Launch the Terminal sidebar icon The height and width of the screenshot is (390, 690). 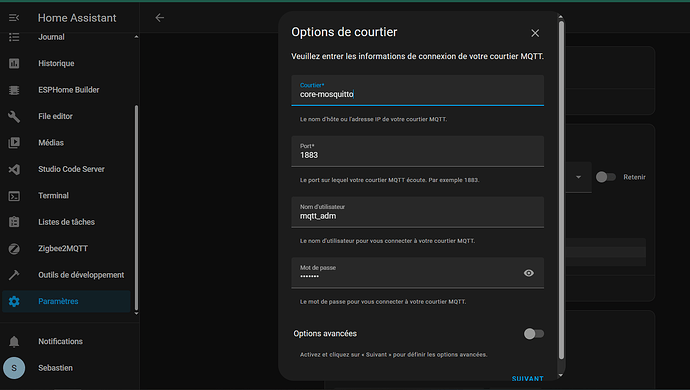(x=14, y=196)
